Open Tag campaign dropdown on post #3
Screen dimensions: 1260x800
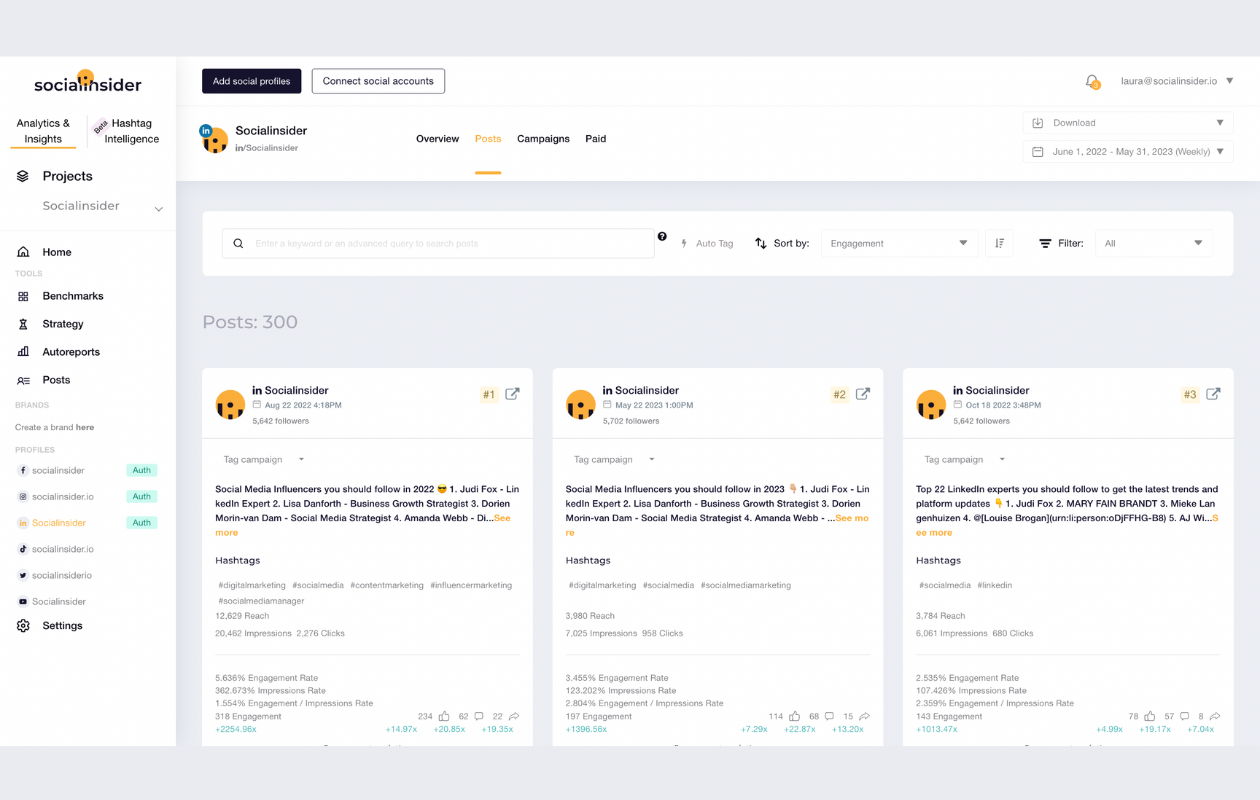point(964,460)
